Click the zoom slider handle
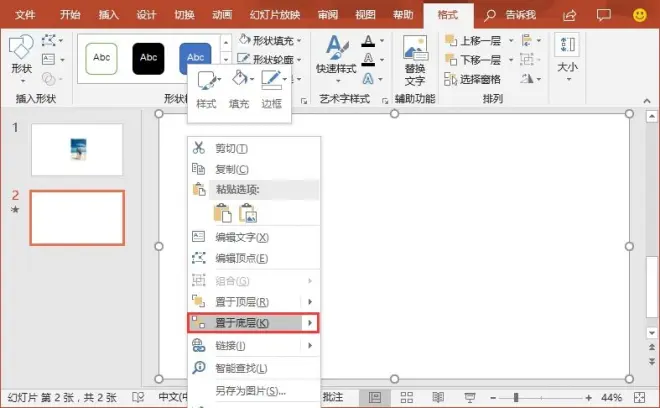 tap(516, 397)
